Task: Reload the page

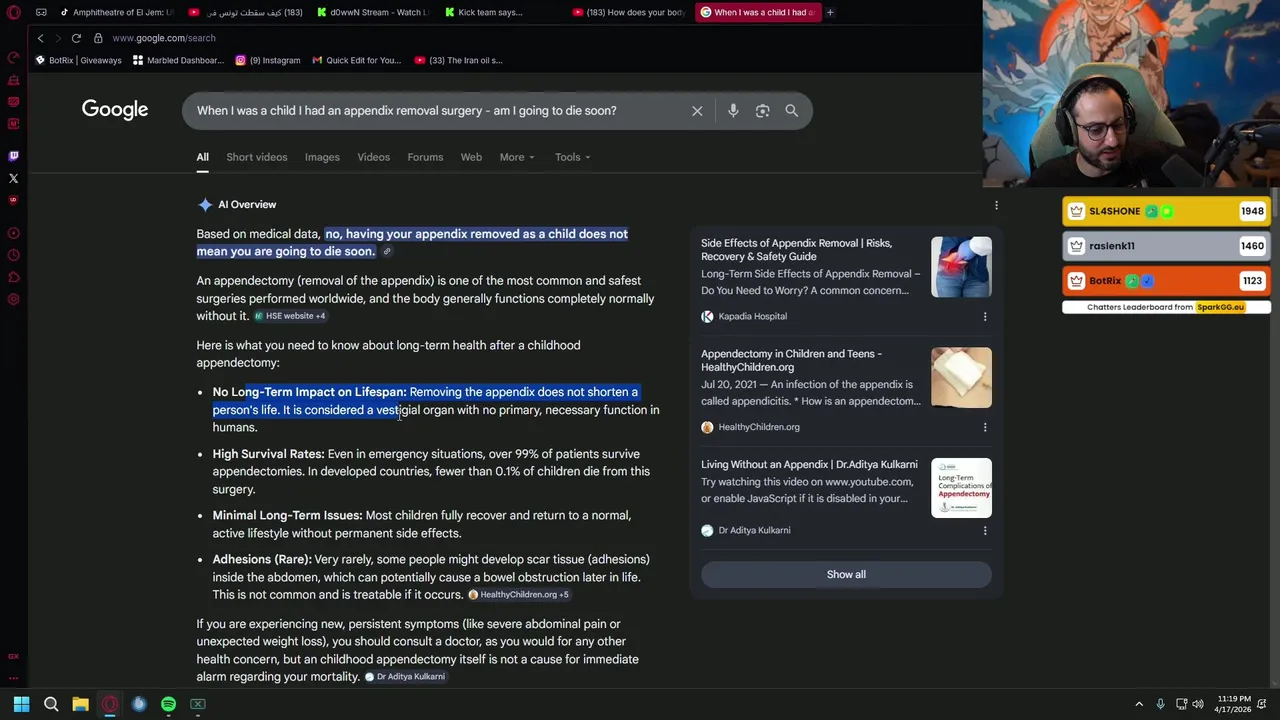Action: [76, 38]
